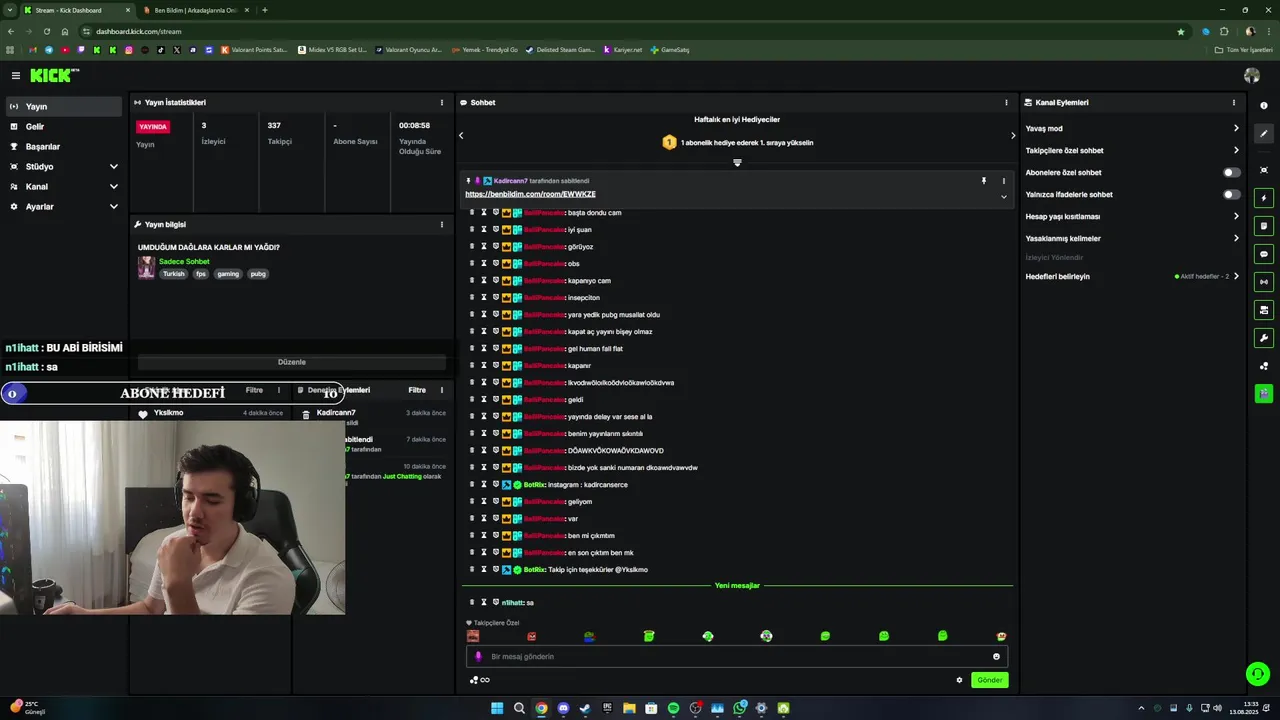Open the benbildim.com room link
Image resolution: width=1280 pixels, height=720 pixels.
coord(530,194)
